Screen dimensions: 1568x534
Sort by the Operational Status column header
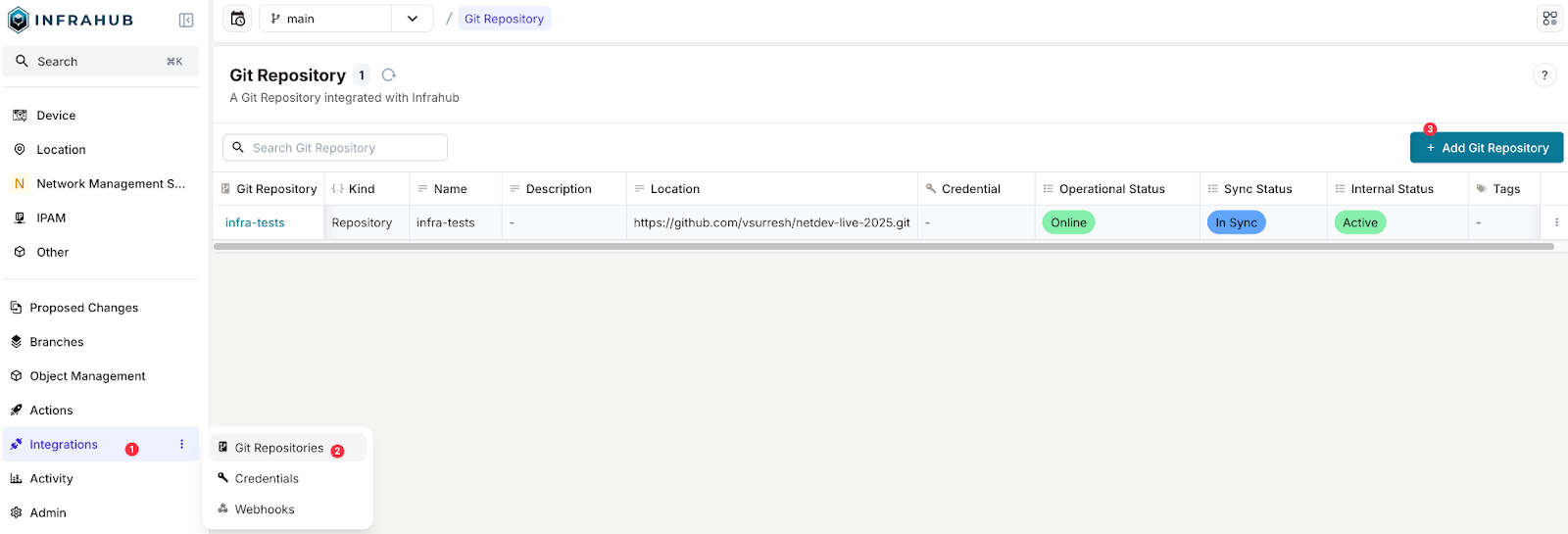click(x=1117, y=189)
